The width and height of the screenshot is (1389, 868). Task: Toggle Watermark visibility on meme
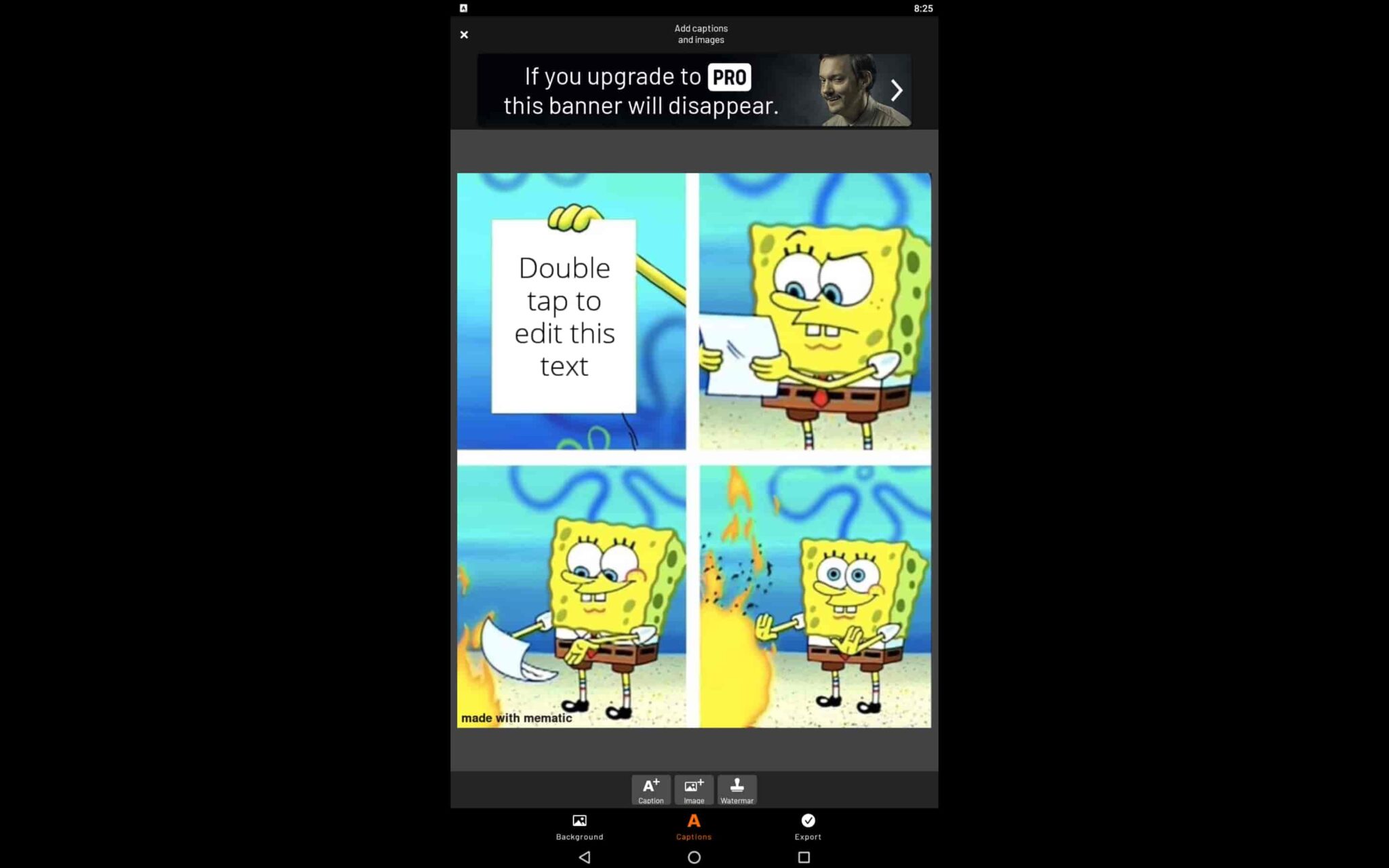point(737,790)
